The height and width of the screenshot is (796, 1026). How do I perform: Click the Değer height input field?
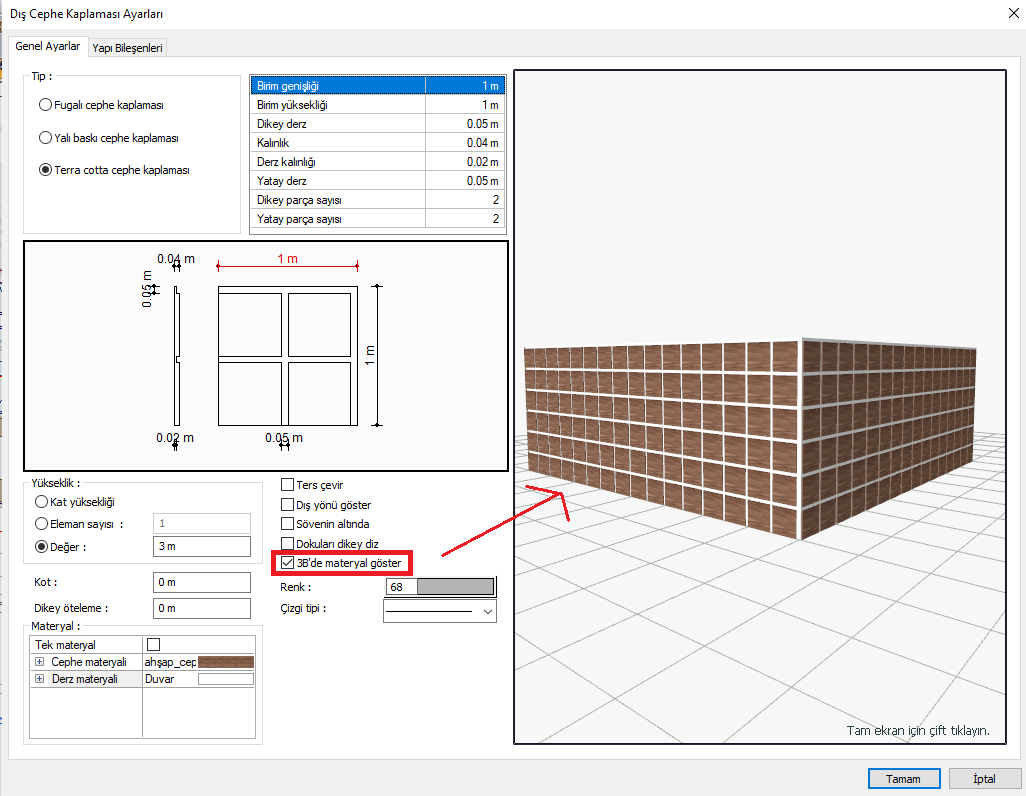[x=201, y=546]
